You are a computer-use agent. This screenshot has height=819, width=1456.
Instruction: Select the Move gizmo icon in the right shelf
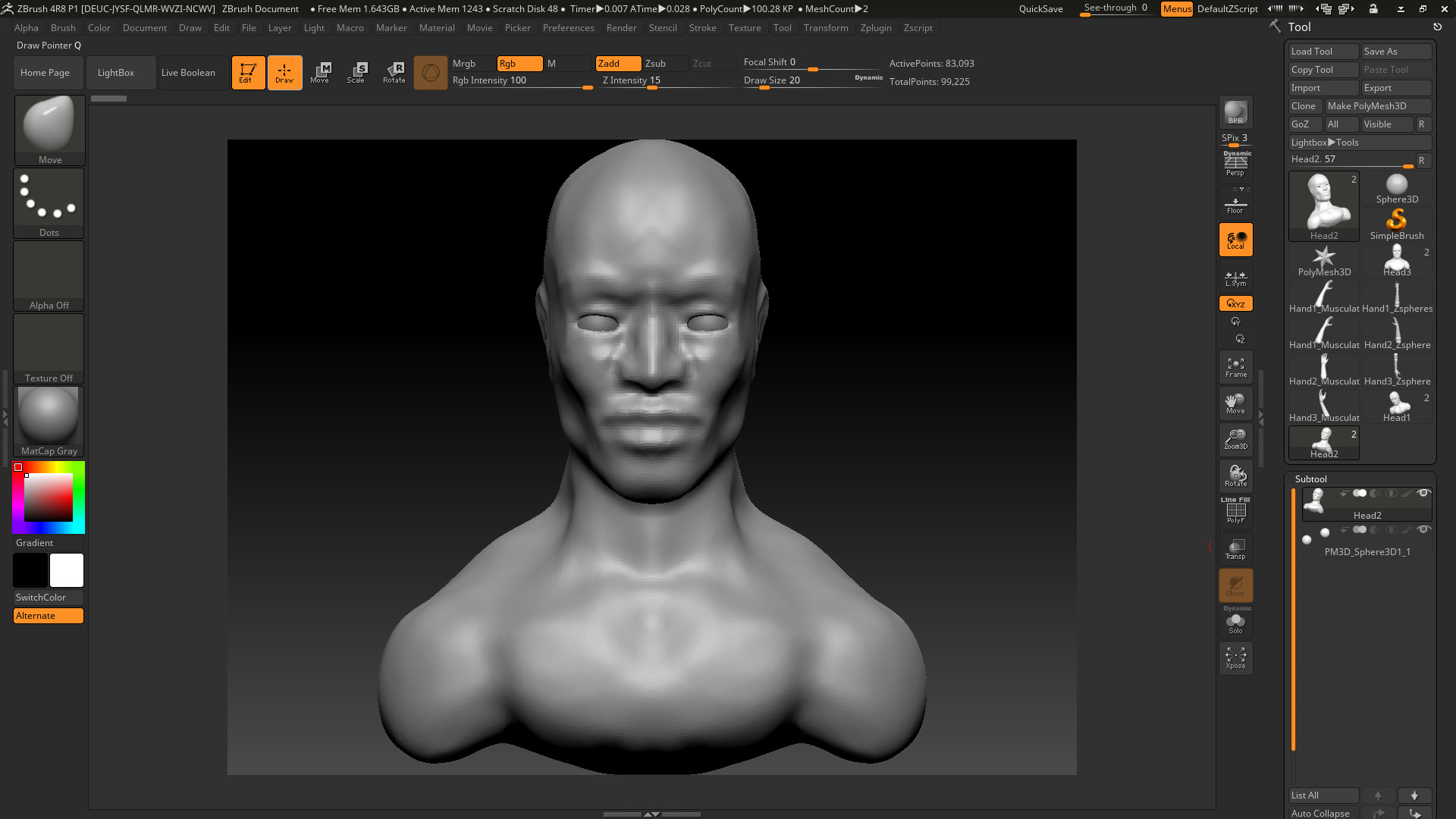(x=1235, y=403)
